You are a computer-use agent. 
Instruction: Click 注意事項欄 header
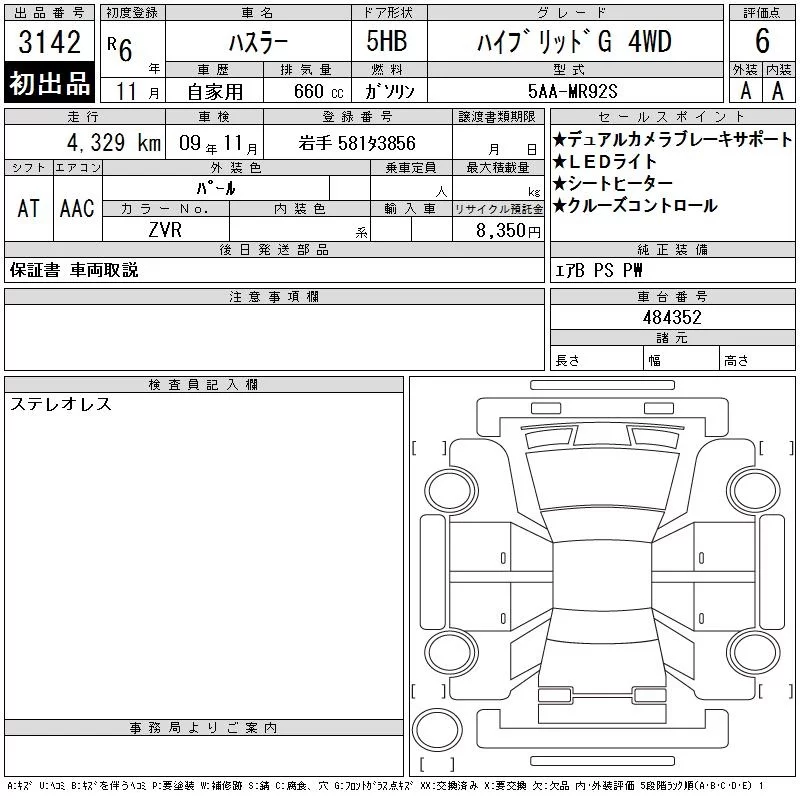click(274, 296)
